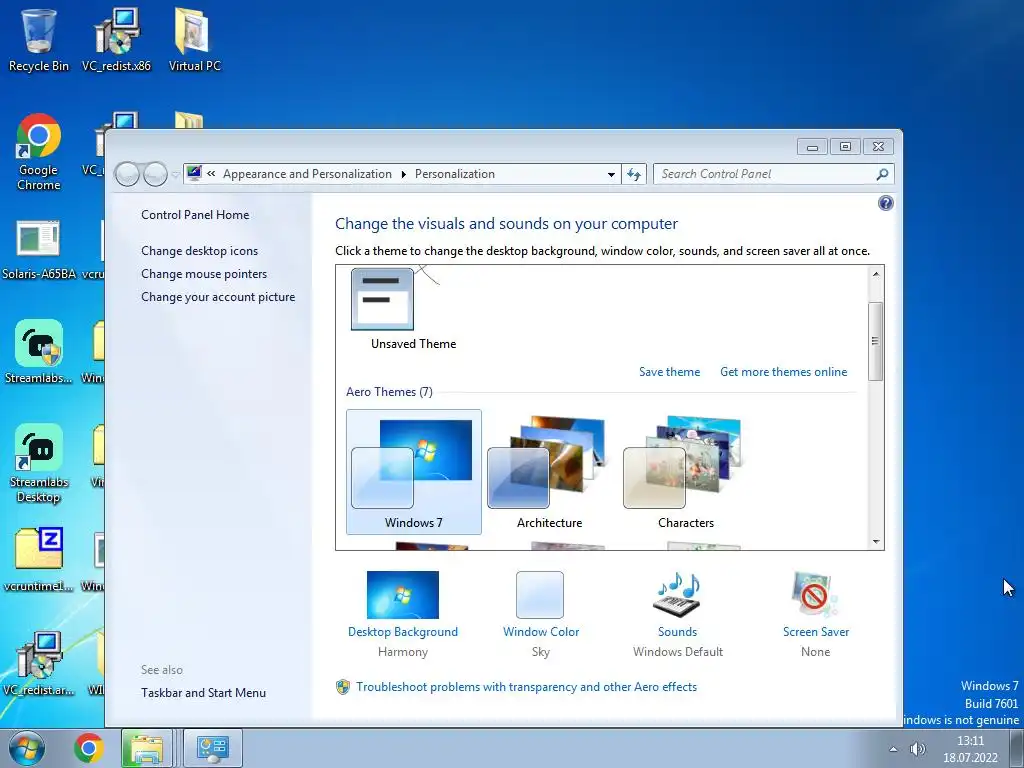The width and height of the screenshot is (1024, 768).
Task: Open Streamlabs installer icon with shield
Action: click(x=39, y=351)
